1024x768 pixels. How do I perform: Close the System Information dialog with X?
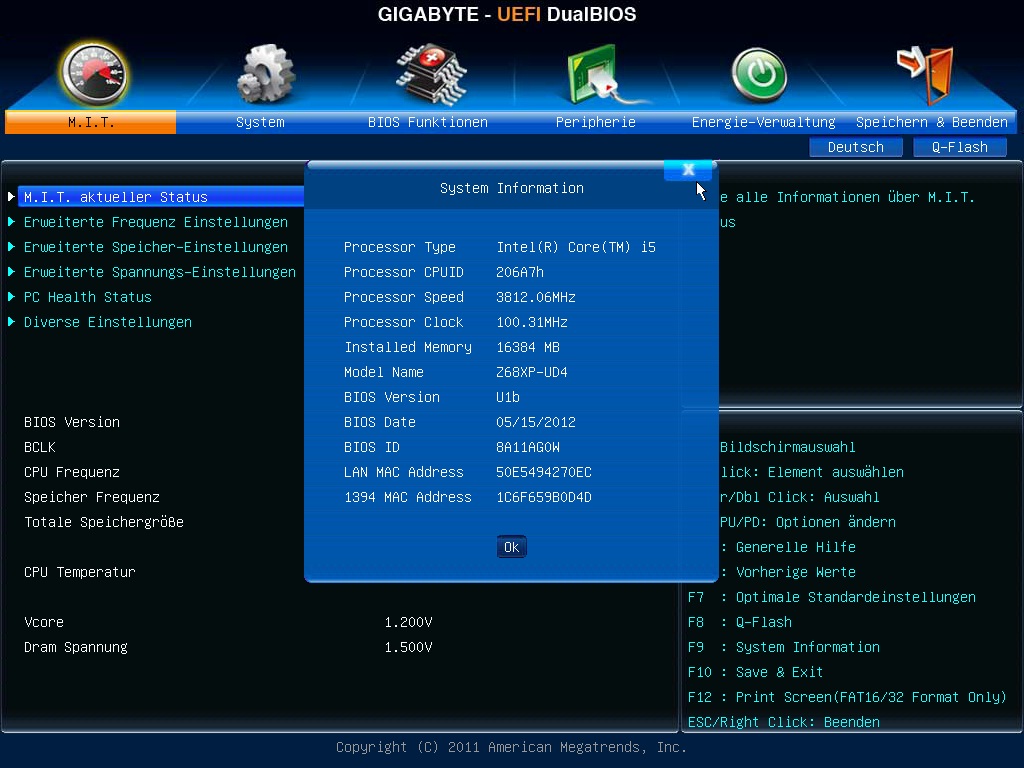click(x=688, y=170)
